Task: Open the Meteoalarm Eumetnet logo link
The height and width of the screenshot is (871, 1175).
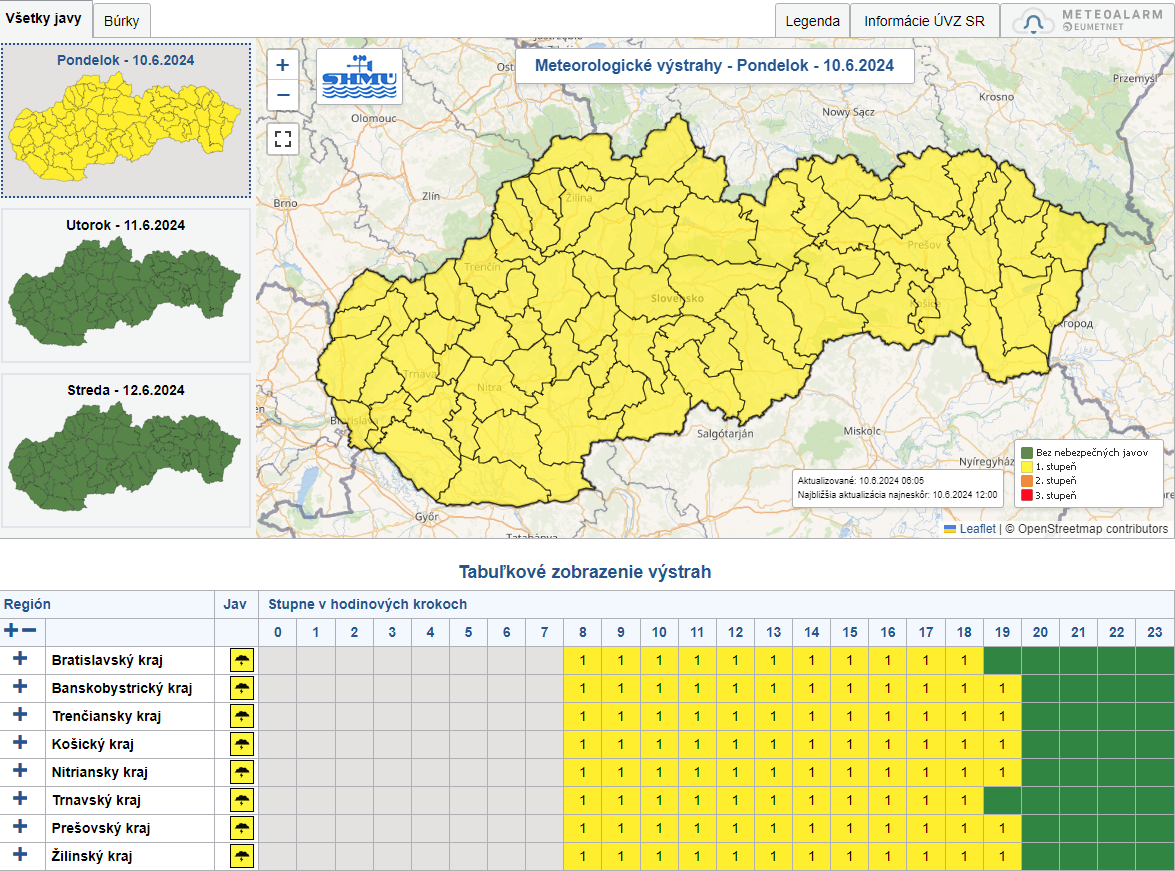Action: pos(1087,21)
